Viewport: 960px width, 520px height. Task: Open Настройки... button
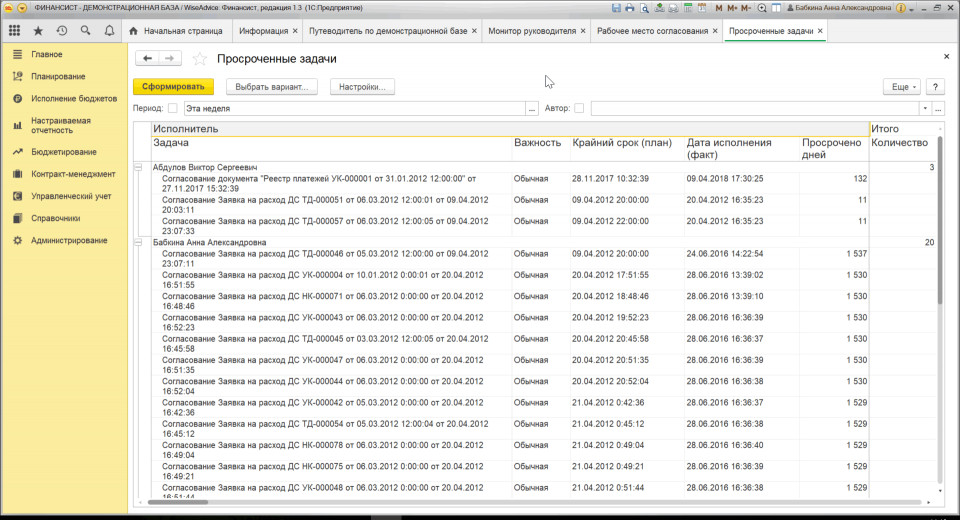tap(362, 87)
